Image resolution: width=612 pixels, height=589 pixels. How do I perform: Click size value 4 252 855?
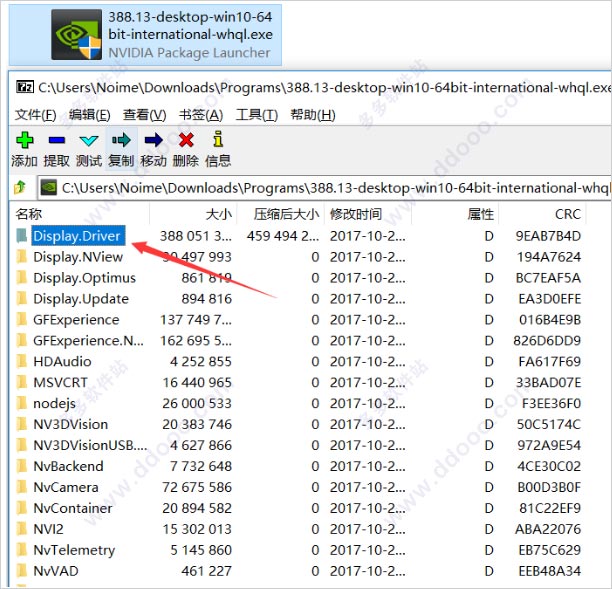[x=201, y=361]
